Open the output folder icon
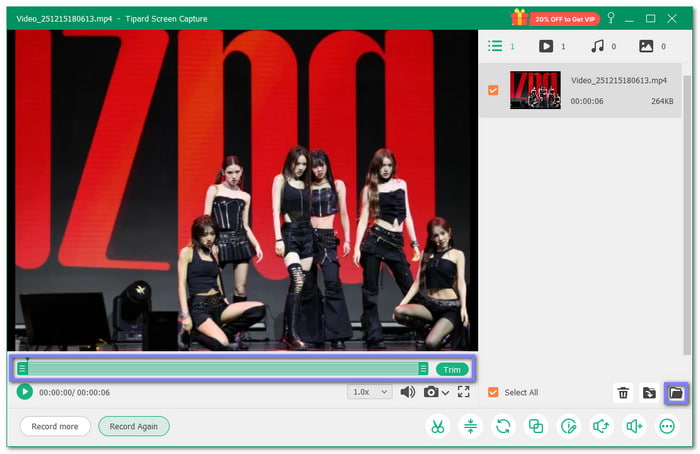The height and width of the screenshot is (454, 700). pos(676,393)
